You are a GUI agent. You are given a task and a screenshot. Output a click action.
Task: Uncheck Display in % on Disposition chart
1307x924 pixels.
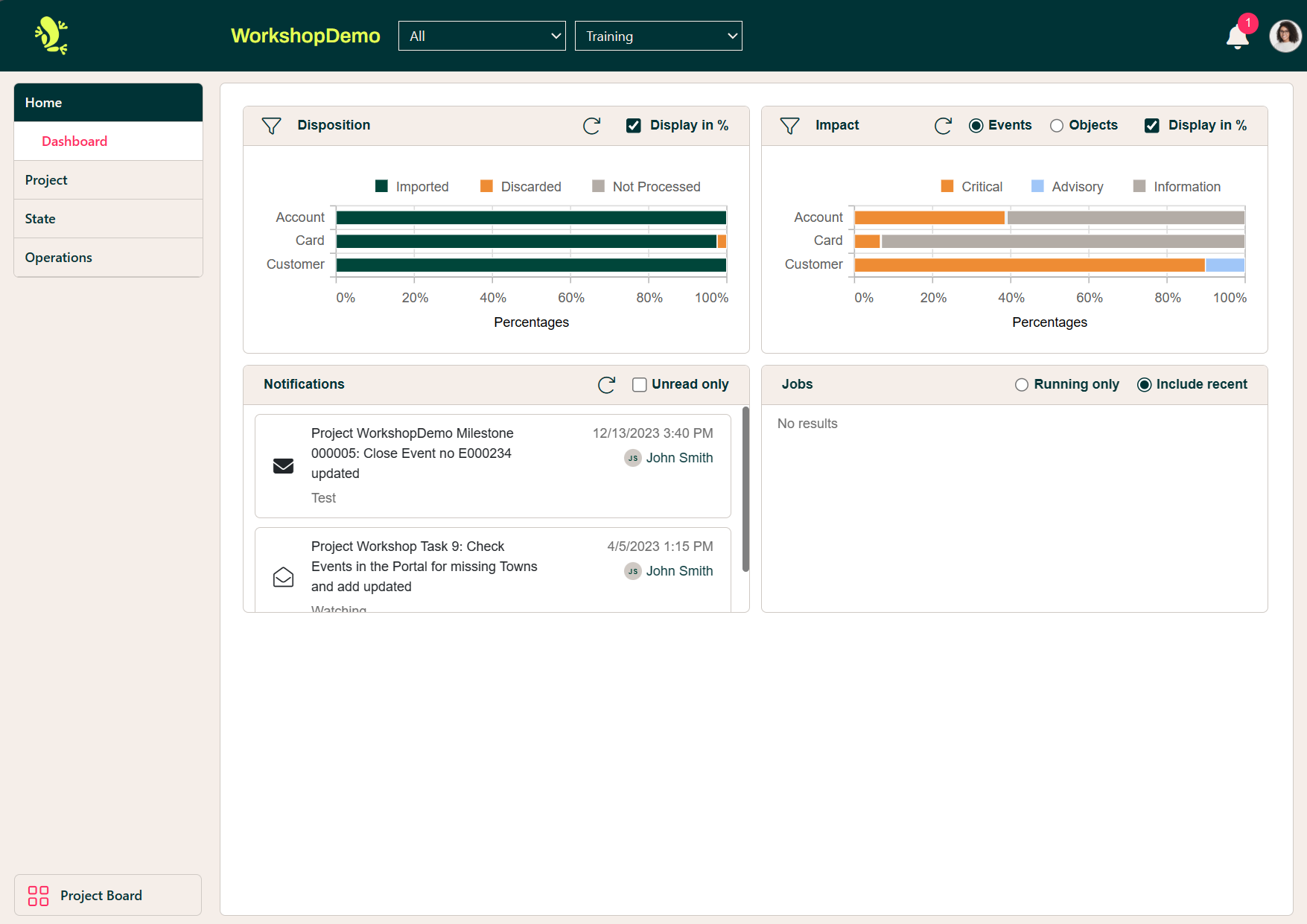(x=634, y=125)
